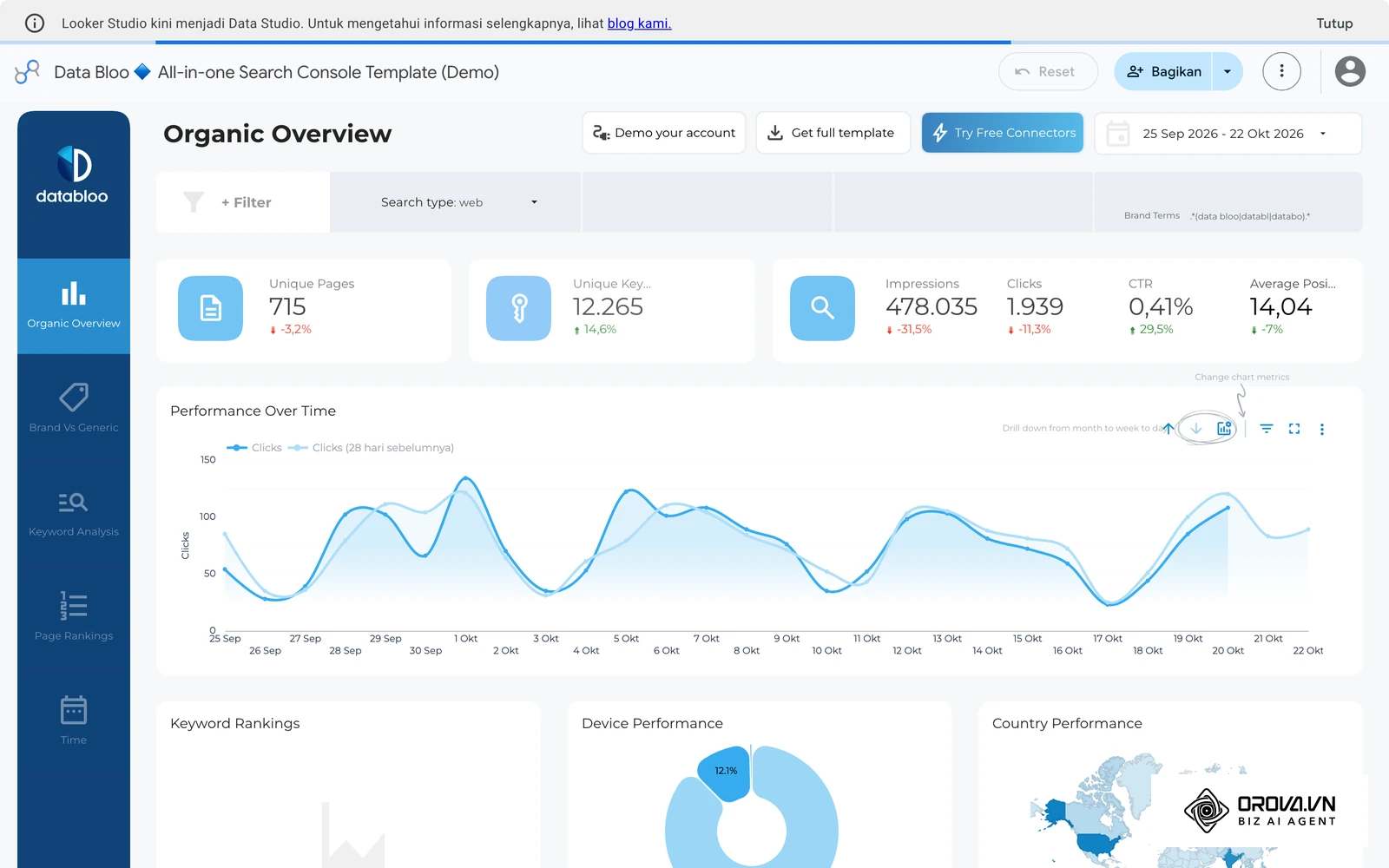Go to the Keyword Analysis page

coord(74,514)
